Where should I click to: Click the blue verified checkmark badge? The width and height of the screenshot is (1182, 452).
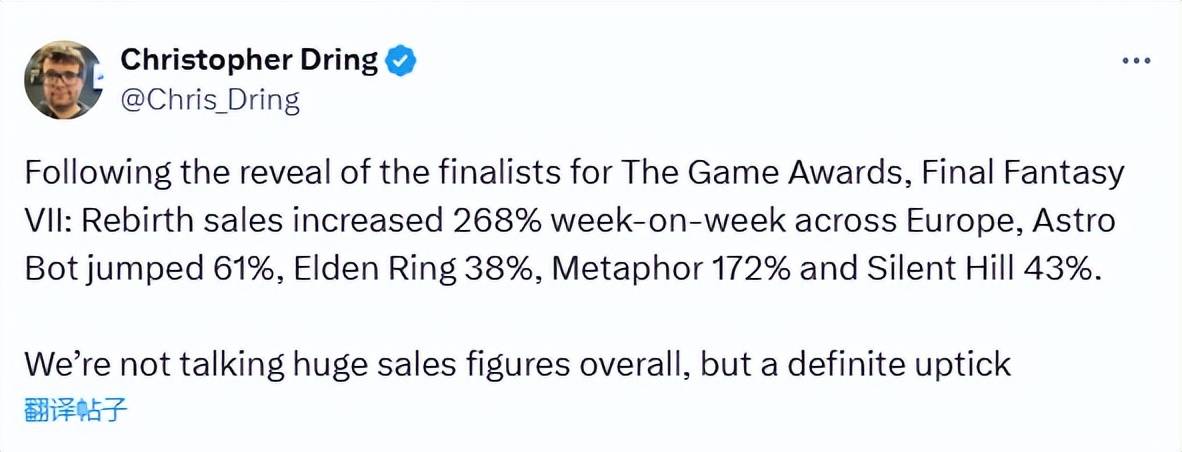[402, 61]
